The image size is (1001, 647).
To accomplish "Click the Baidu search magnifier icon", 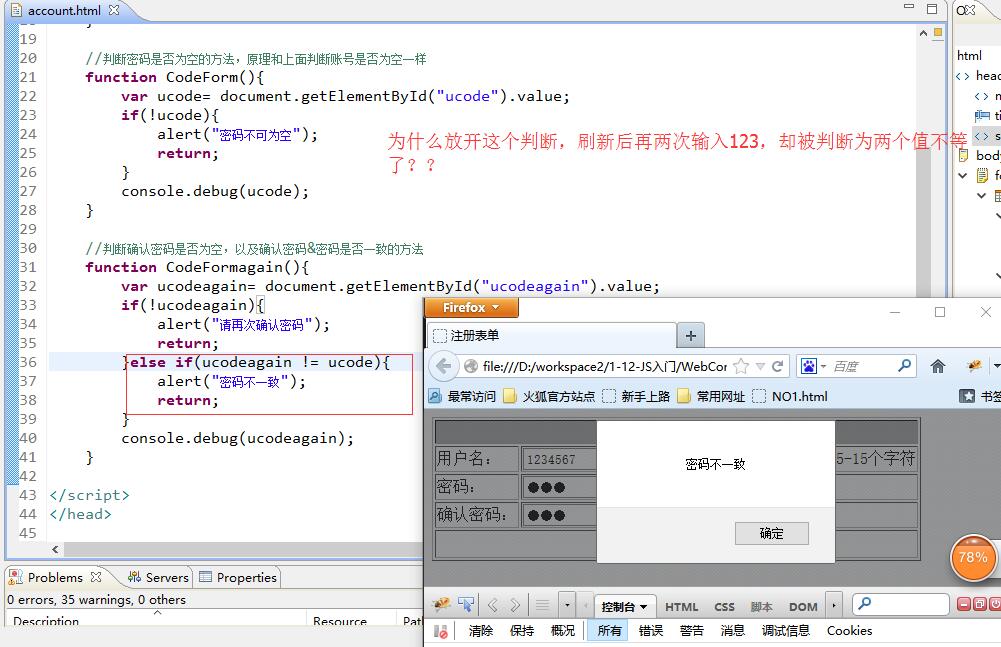I will coord(904,366).
